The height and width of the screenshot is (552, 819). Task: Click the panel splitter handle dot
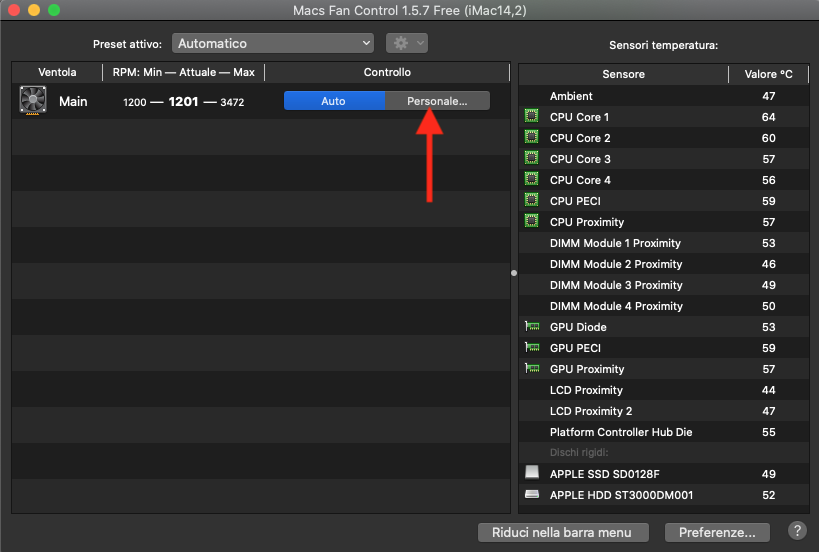[x=514, y=273]
